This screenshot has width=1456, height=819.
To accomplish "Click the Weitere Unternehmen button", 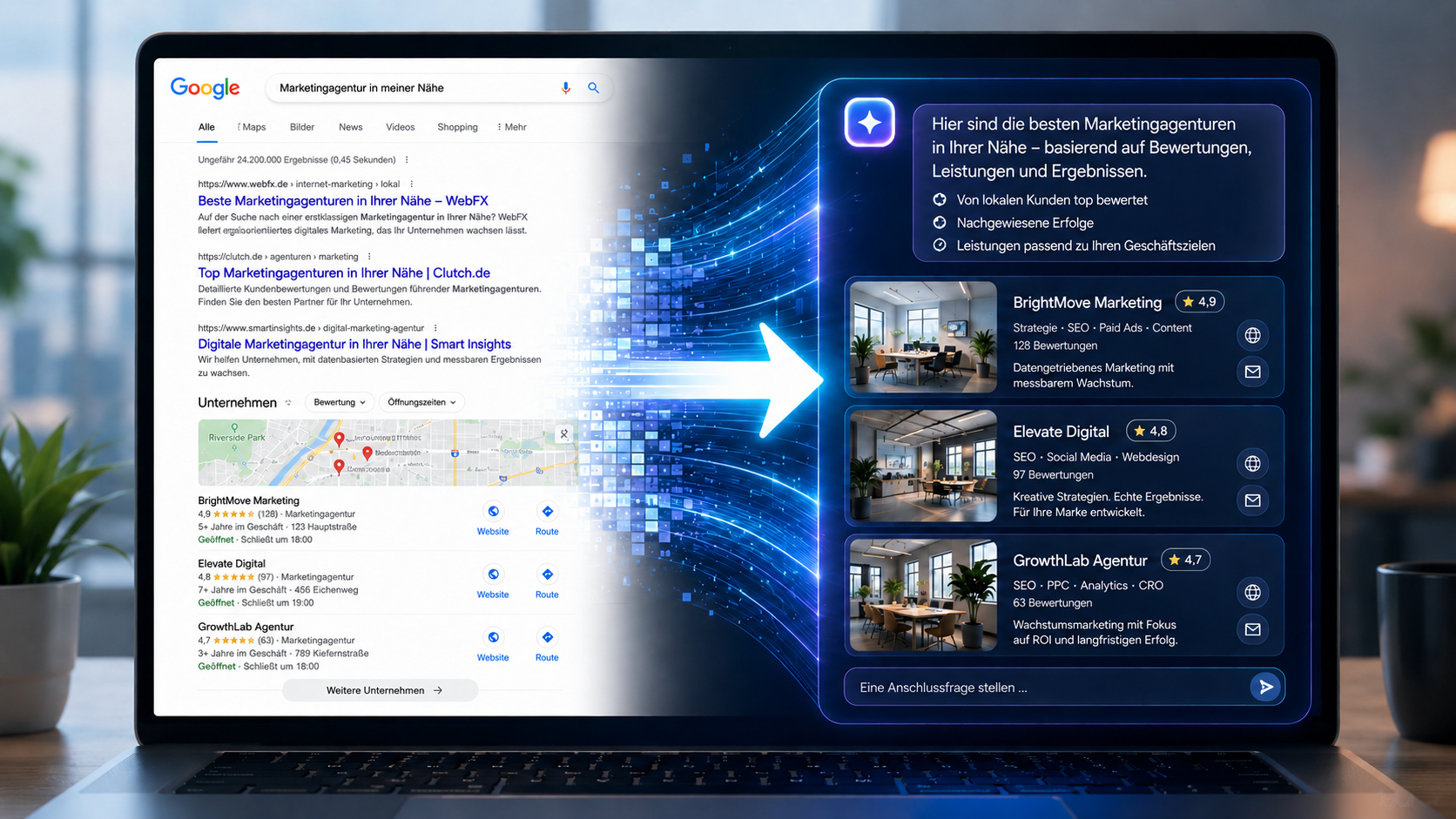I will tap(380, 690).
